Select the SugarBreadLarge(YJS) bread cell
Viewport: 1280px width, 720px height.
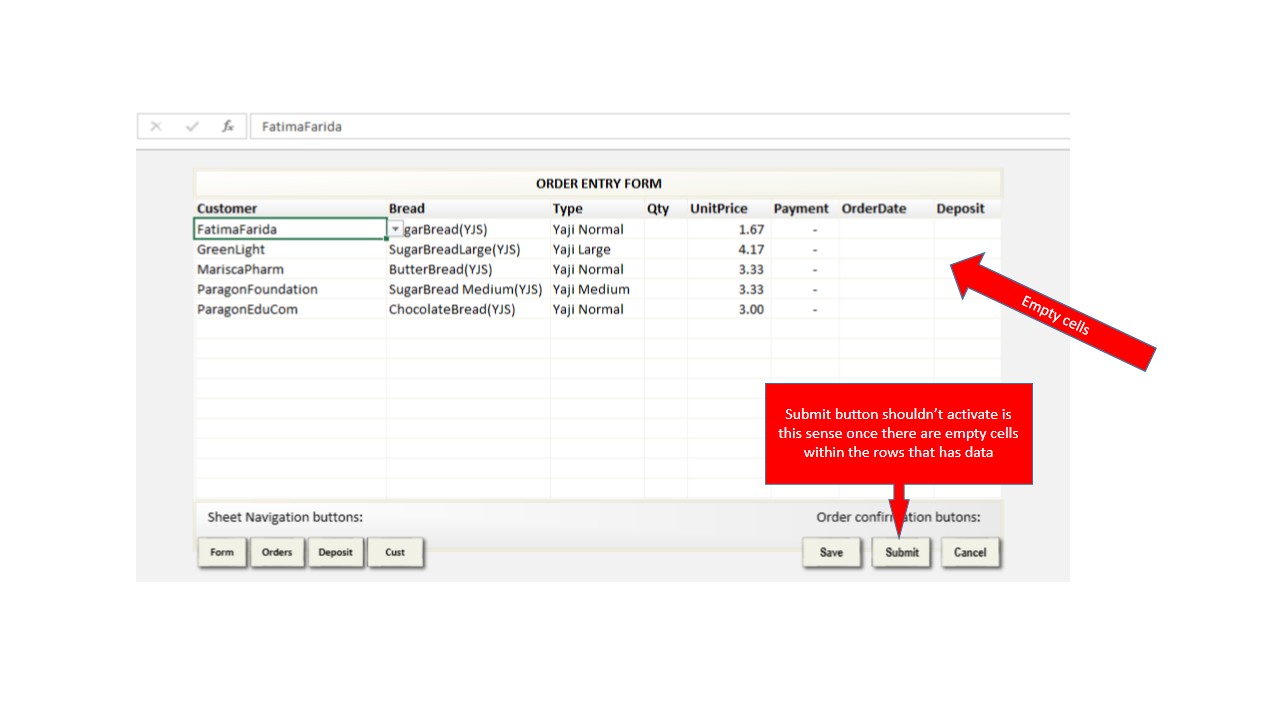point(468,249)
